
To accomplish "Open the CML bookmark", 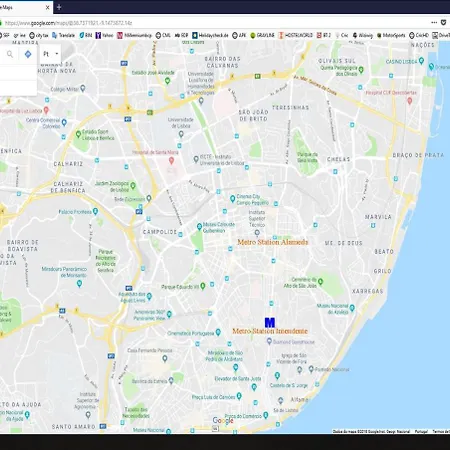I will tap(163, 35).
